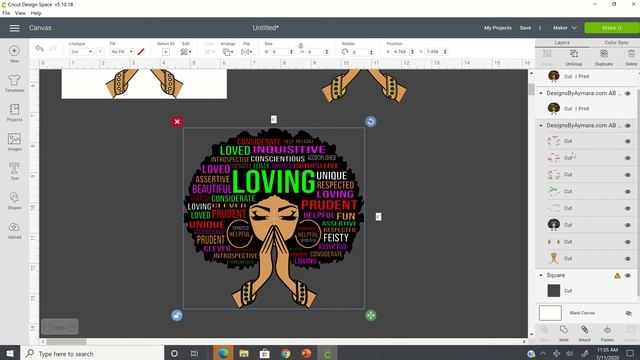This screenshot has height=360, width=640.
Task: Open the Templates panel
Action: tap(14, 80)
